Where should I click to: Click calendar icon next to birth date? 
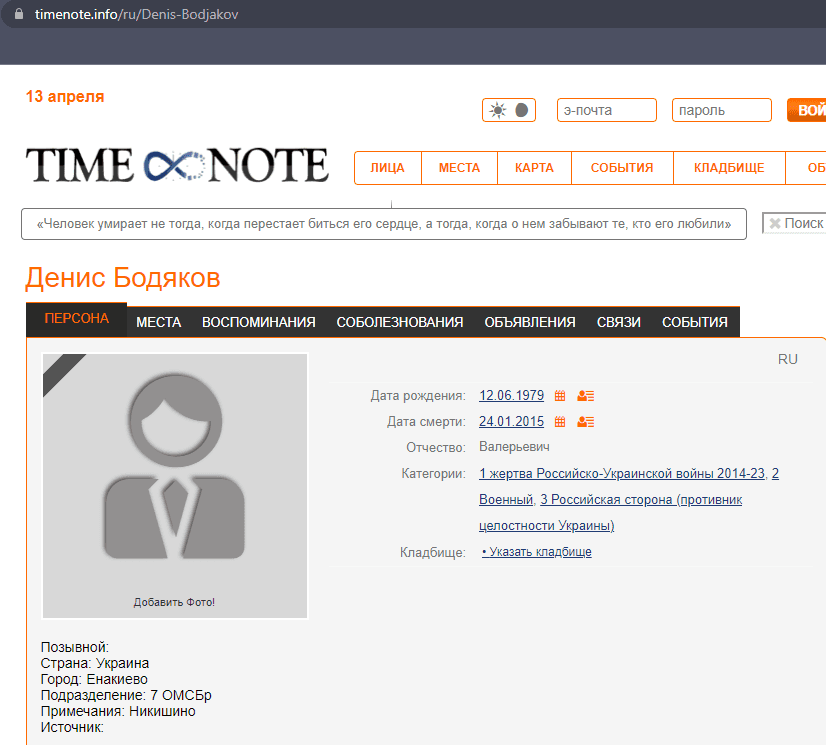point(560,396)
